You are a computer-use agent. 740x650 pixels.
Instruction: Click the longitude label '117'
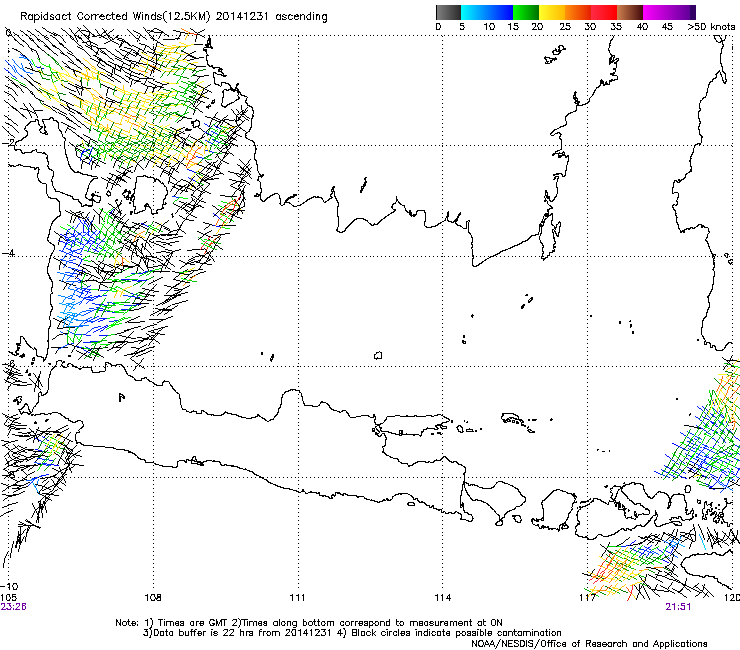pyautogui.click(x=587, y=598)
